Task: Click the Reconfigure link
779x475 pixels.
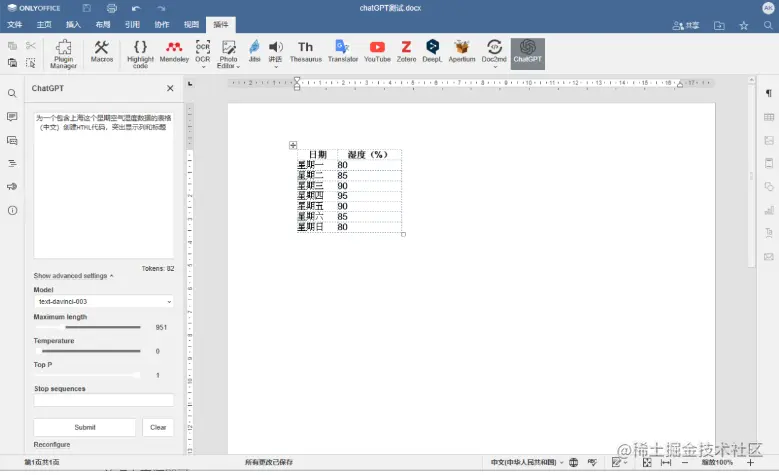Action: click(x=52, y=445)
